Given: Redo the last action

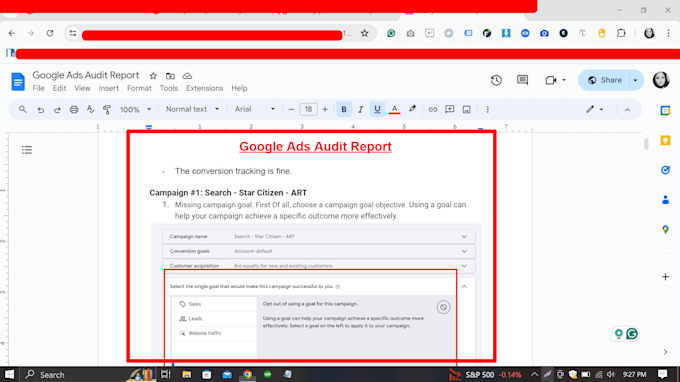Looking at the screenshot, I should pos(57,110).
